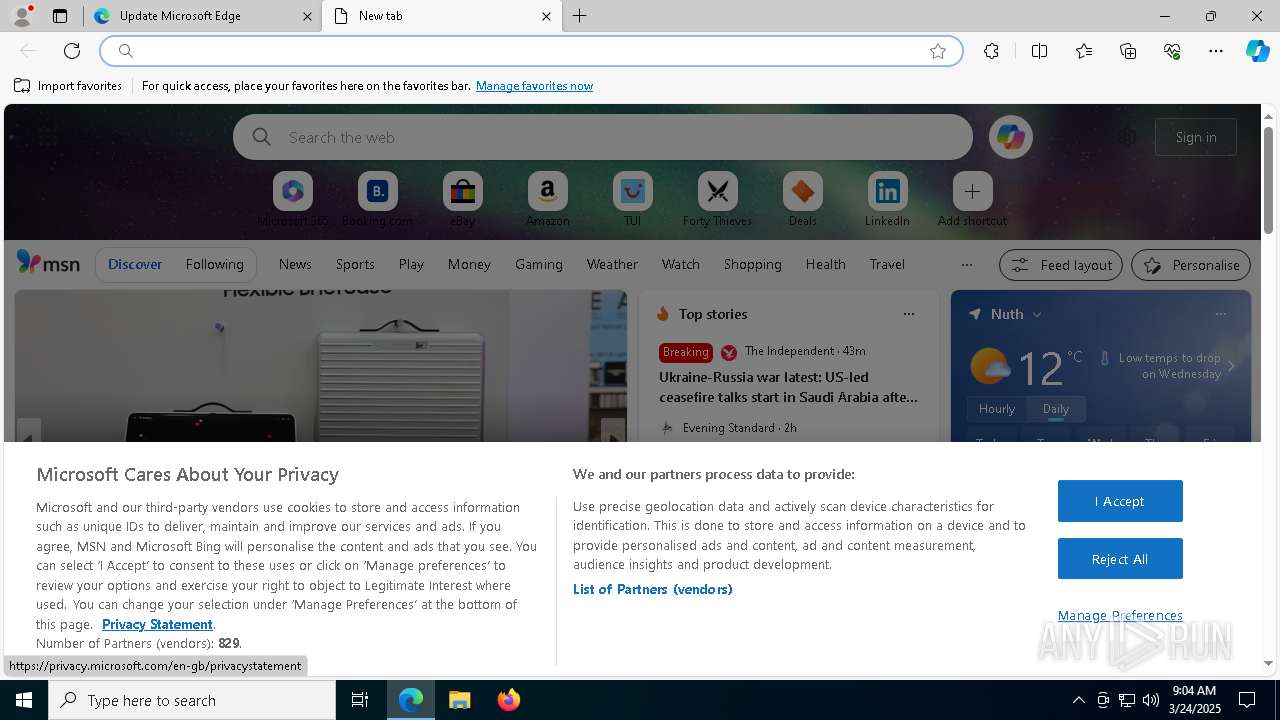Open Browser essentials icon

(1172, 51)
